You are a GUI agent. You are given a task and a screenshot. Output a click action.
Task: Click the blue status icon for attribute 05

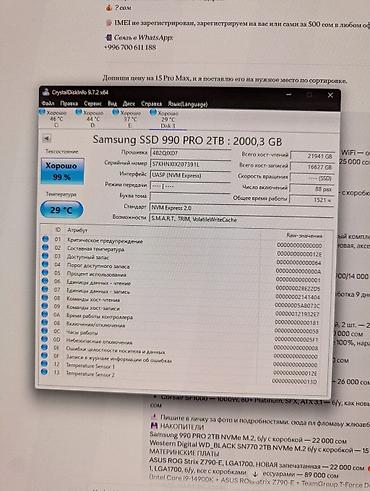point(45,272)
